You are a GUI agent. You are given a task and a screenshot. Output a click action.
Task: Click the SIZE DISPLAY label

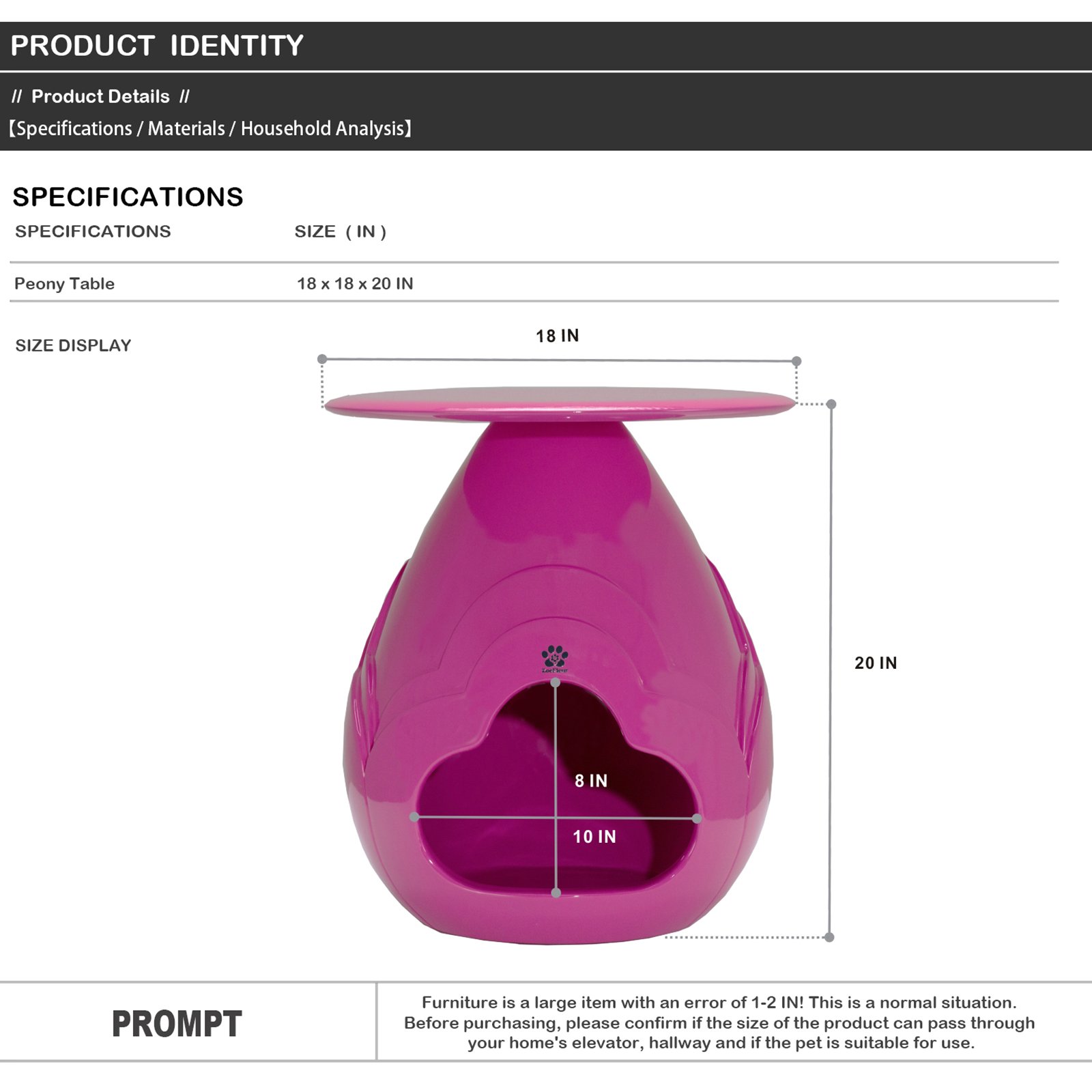73,345
